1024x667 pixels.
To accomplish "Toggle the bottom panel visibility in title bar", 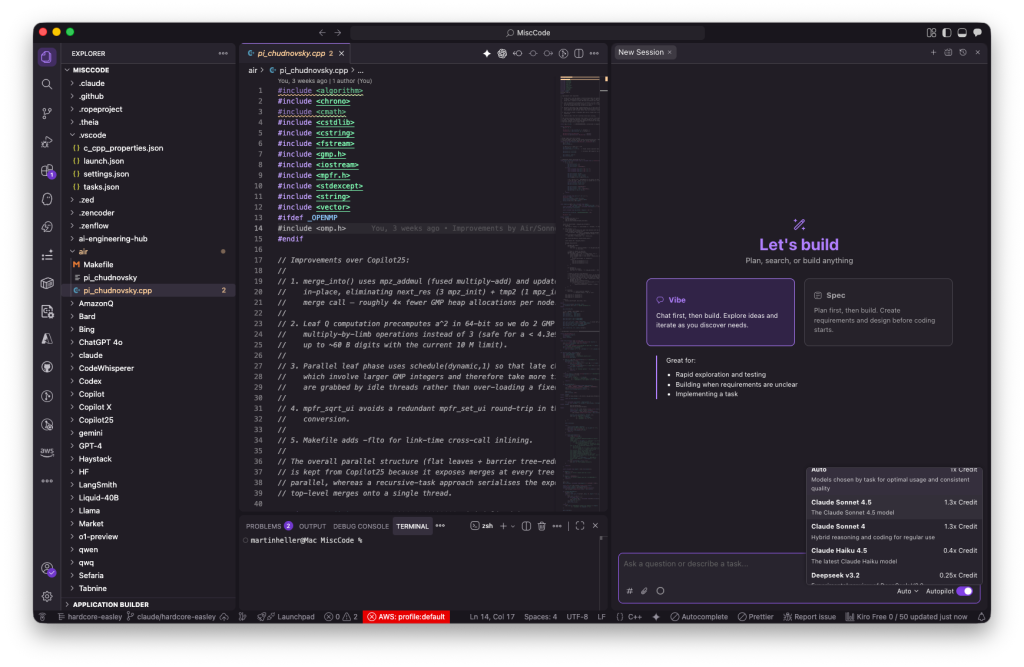I will (x=962, y=33).
